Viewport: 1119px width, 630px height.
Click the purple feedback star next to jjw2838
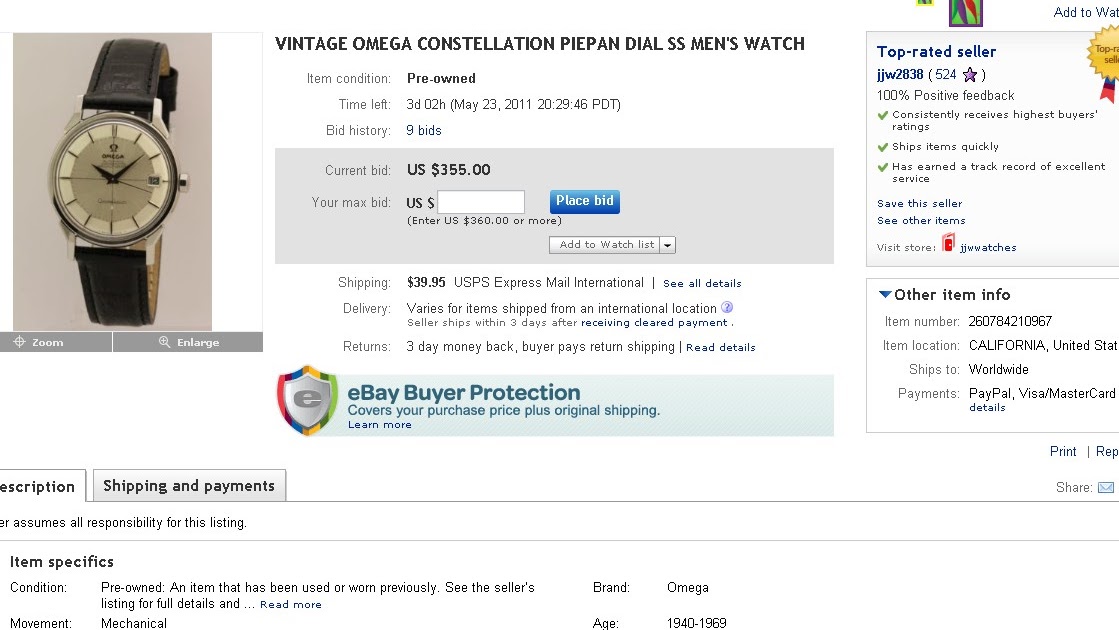pyautogui.click(x=969, y=74)
